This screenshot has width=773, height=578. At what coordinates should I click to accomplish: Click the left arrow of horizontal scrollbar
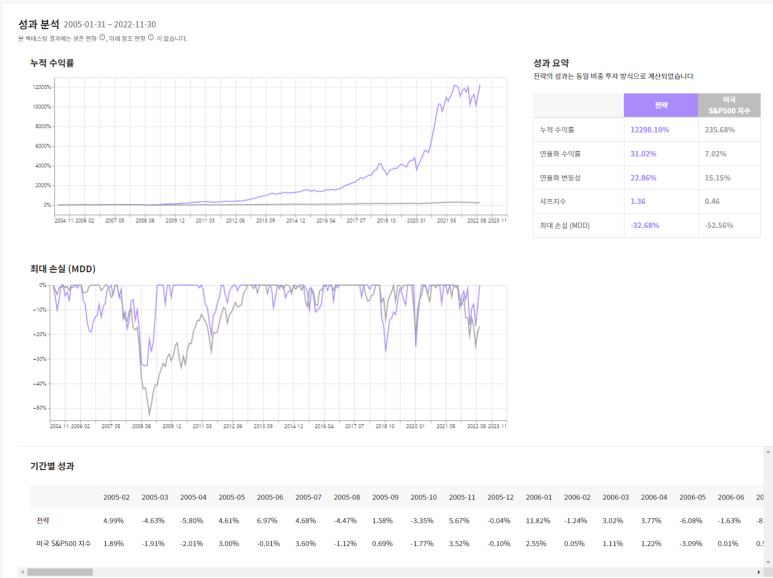[x=21, y=572]
